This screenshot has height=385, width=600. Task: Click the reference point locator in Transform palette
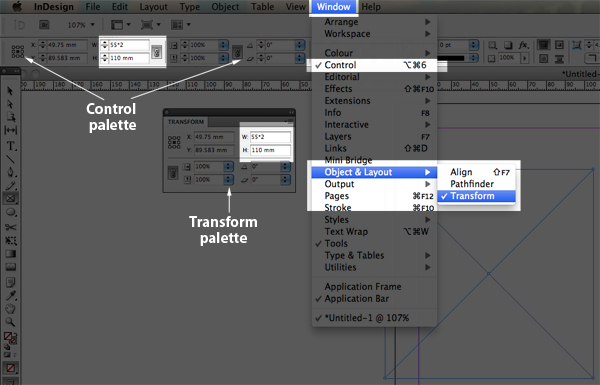coord(174,142)
